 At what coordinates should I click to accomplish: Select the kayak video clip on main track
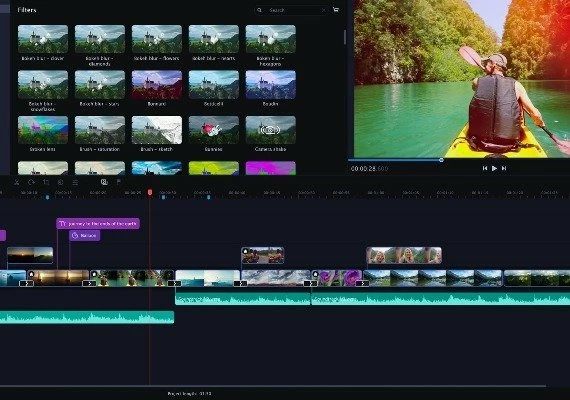pos(132,278)
